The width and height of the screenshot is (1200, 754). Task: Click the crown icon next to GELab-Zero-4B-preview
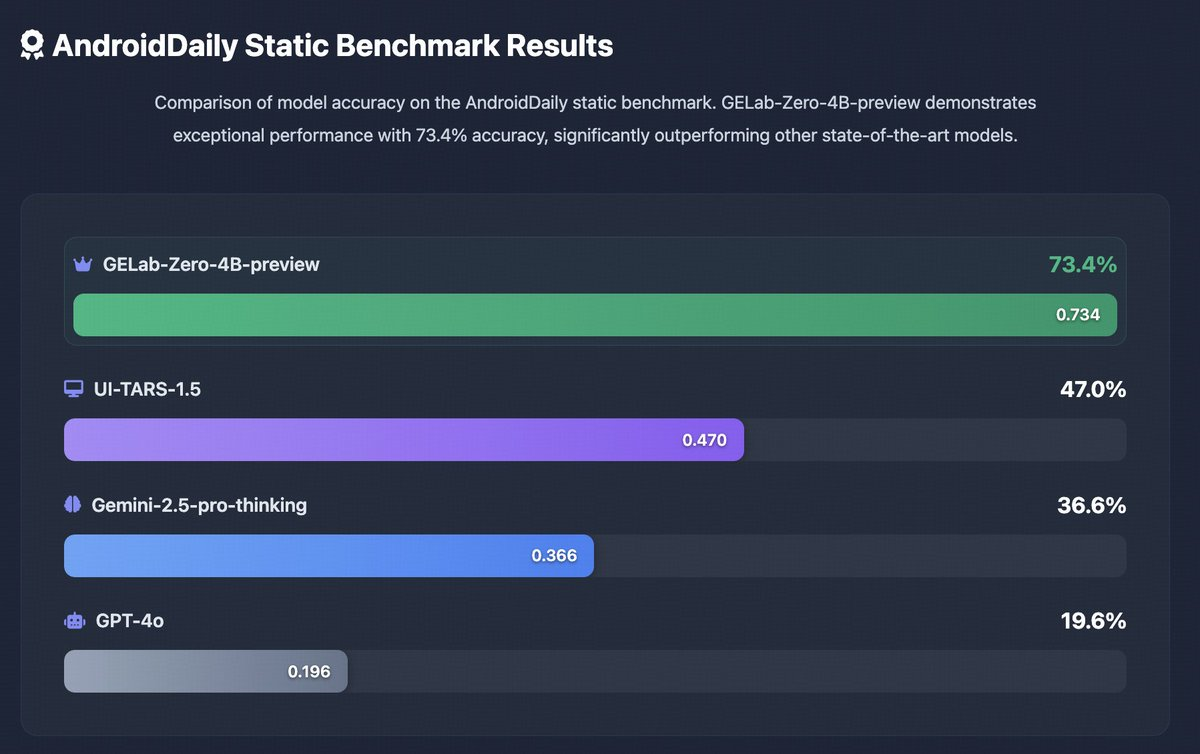(x=83, y=265)
